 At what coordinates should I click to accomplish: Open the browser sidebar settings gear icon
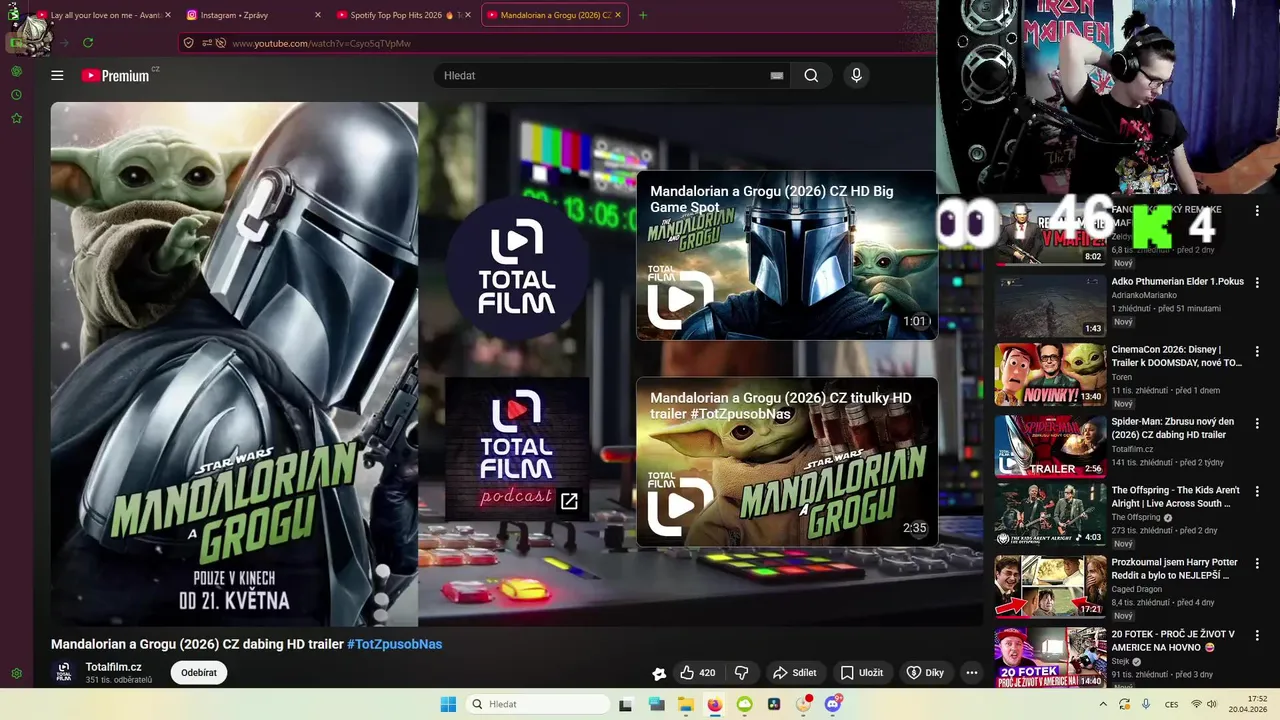point(16,673)
